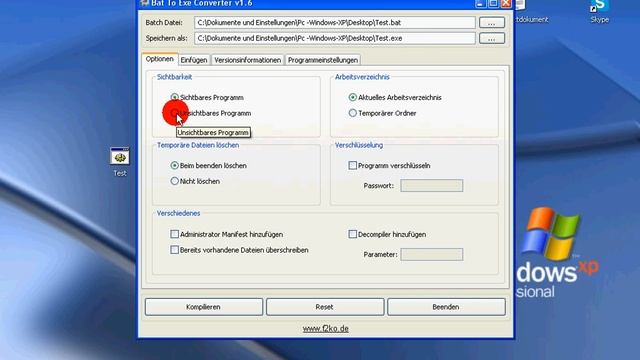The height and width of the screenshot is (360, 640).
Task: Maximize the Bat To Exe Converter window
Action: pyautogui.click(x=493, y=4)
